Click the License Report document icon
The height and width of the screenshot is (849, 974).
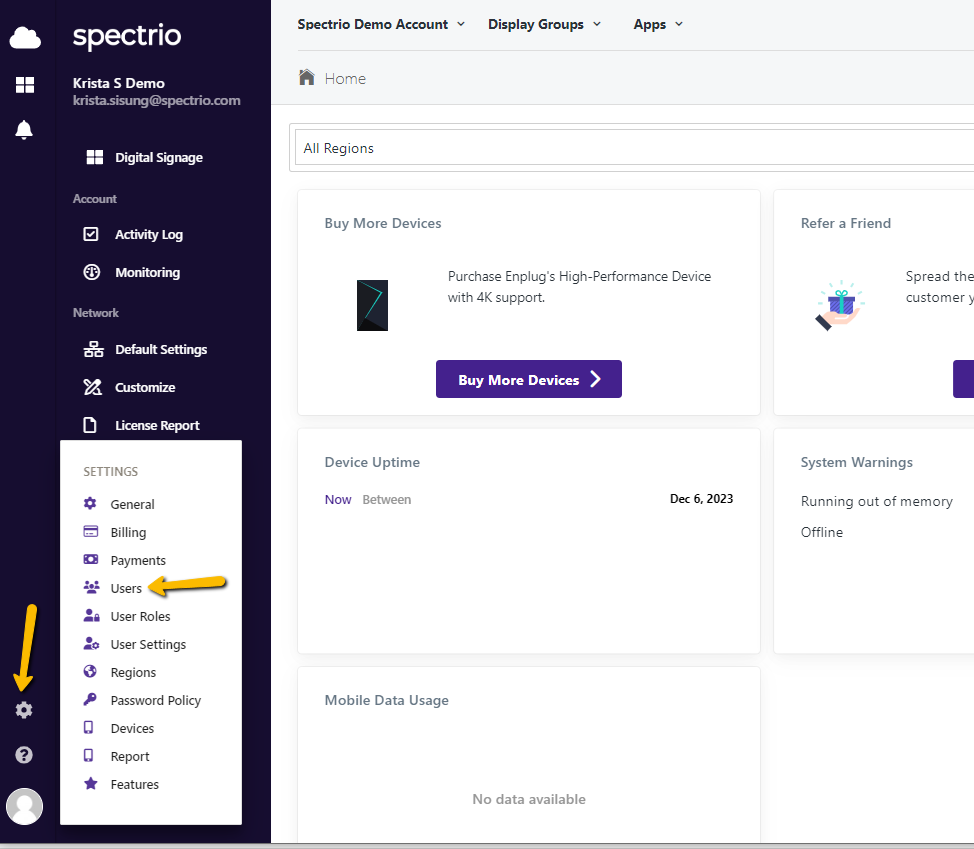click(x=90, y=425)
